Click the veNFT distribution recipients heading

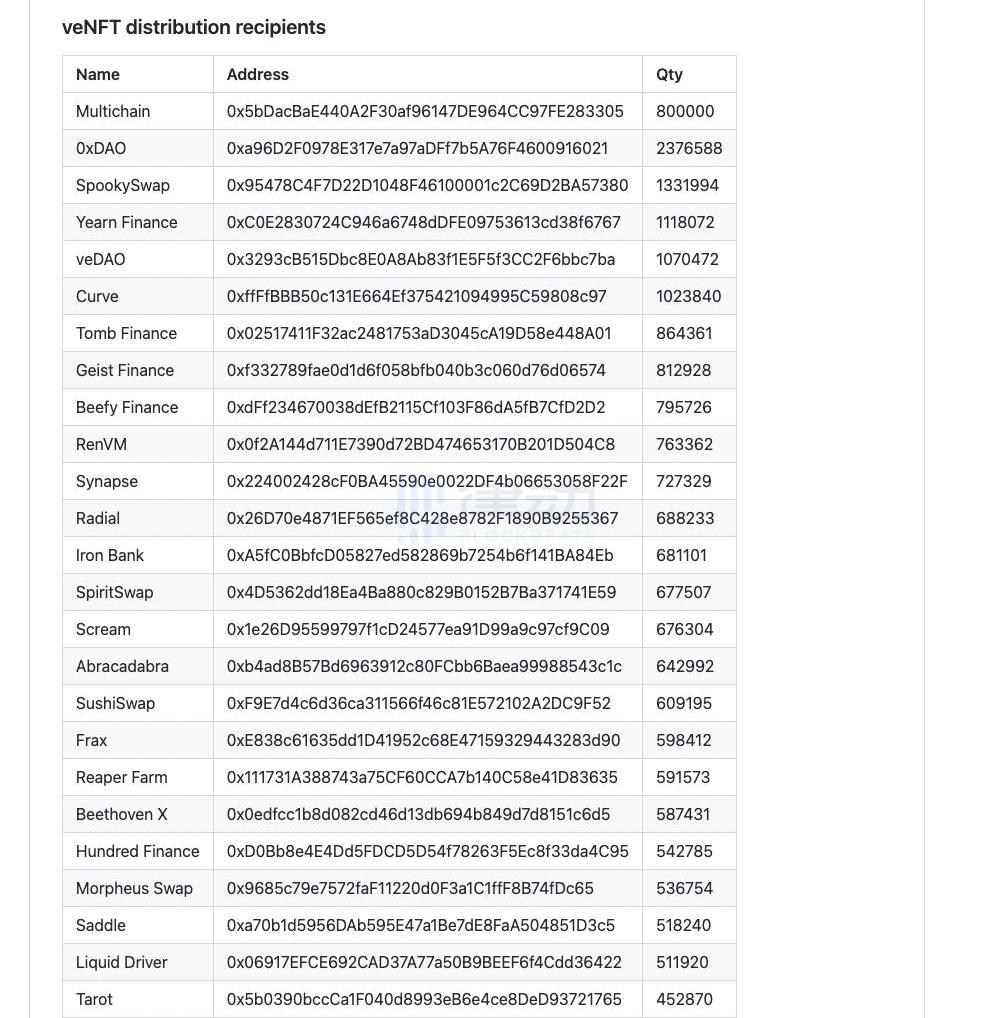tap(194, 27)
